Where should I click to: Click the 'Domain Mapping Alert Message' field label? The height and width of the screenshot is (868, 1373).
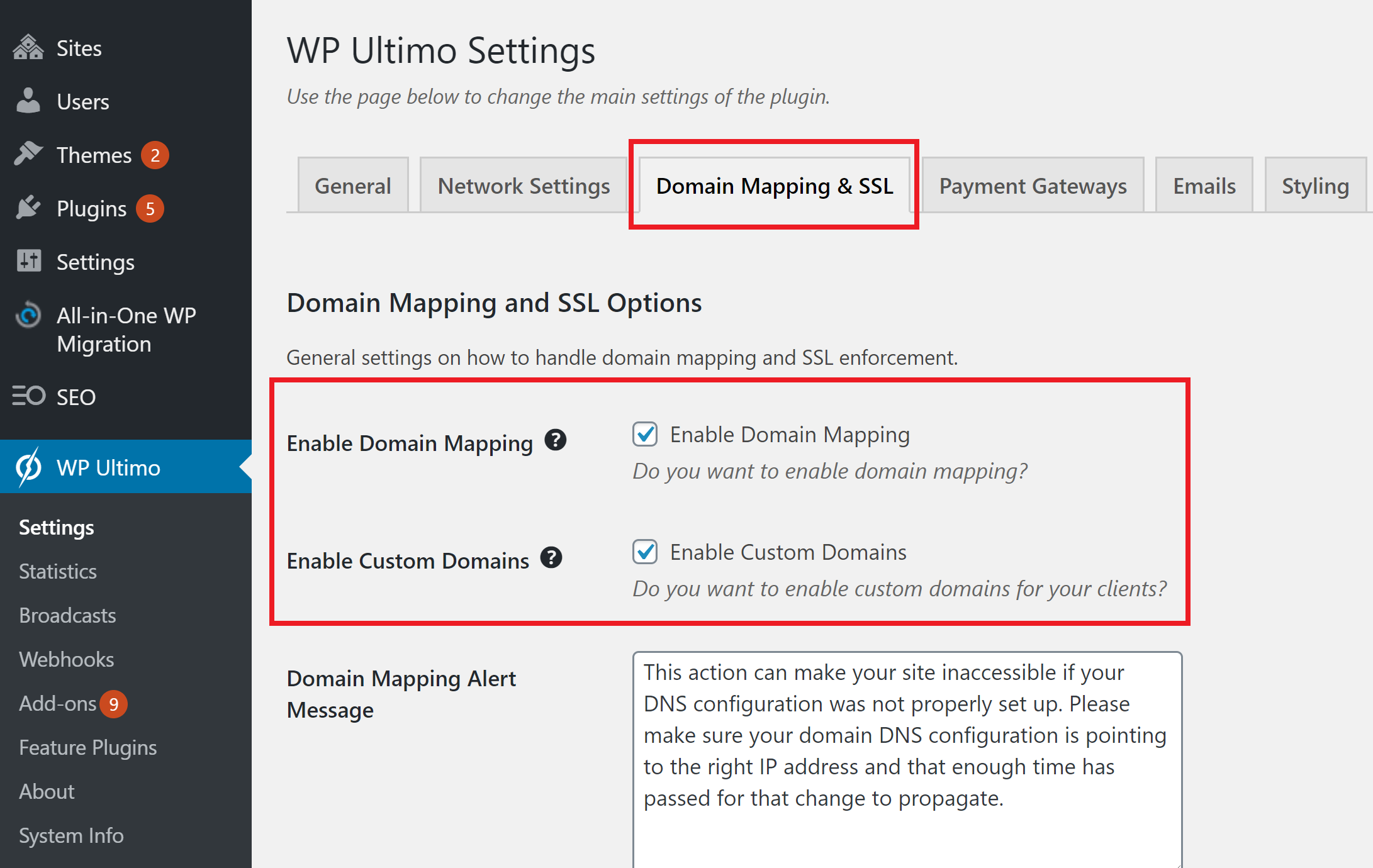coord(401,694)
